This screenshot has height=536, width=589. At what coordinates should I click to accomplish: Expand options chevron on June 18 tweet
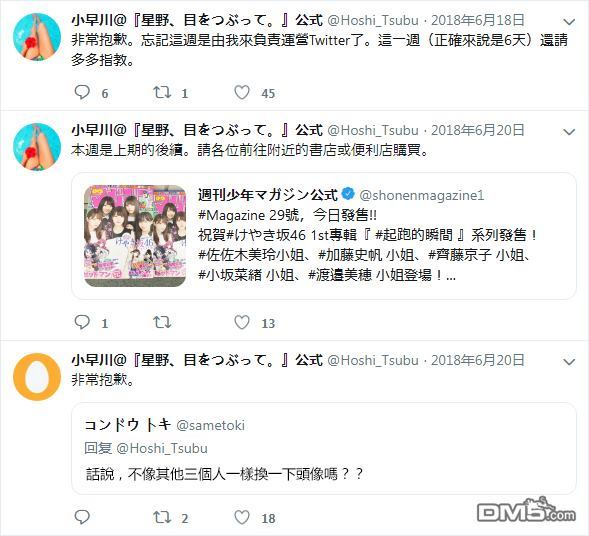coord(569,22)
